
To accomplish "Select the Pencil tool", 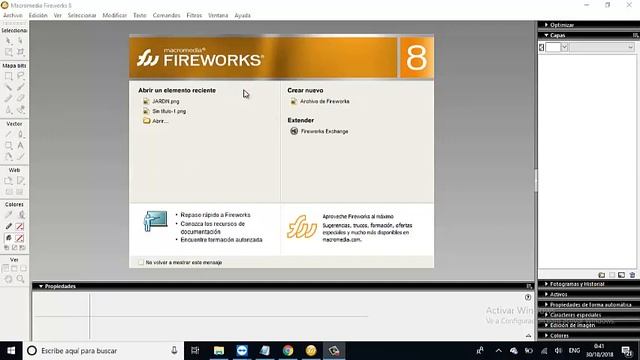I will click(9, 98).
